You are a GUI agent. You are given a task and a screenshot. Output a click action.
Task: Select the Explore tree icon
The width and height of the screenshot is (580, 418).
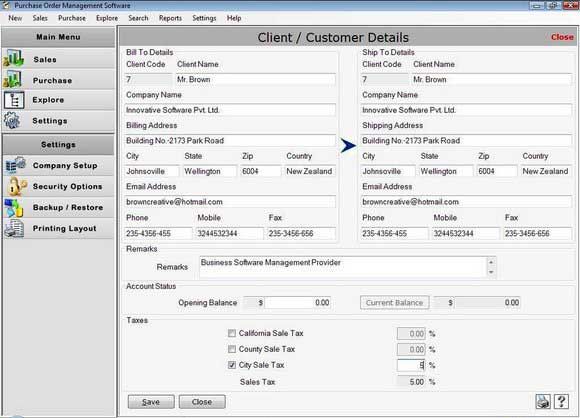[14, 100]
